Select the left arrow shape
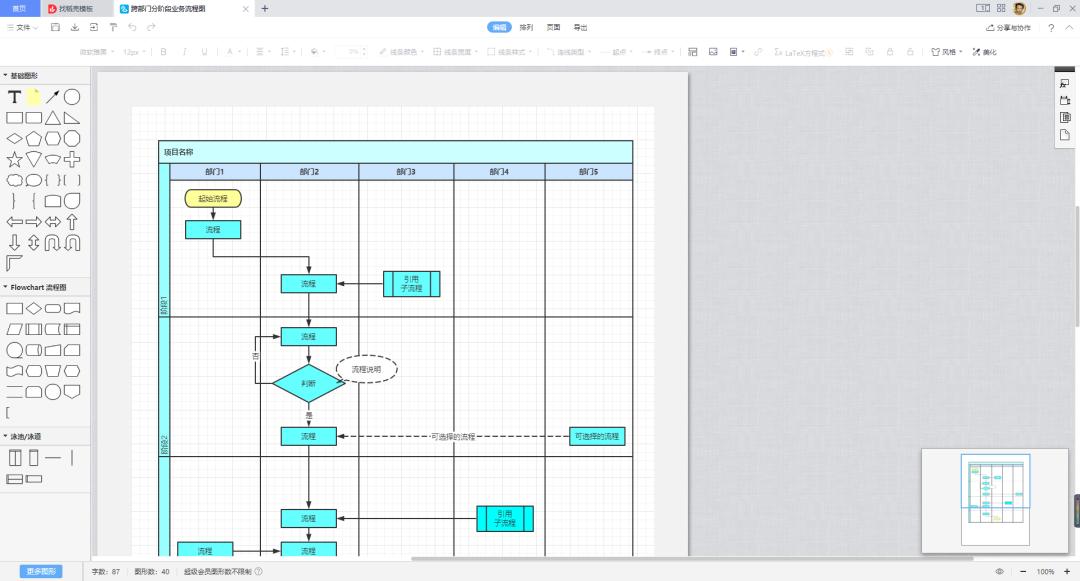The width and height of the screenshot is (1080, 581). tap(14, 222)
